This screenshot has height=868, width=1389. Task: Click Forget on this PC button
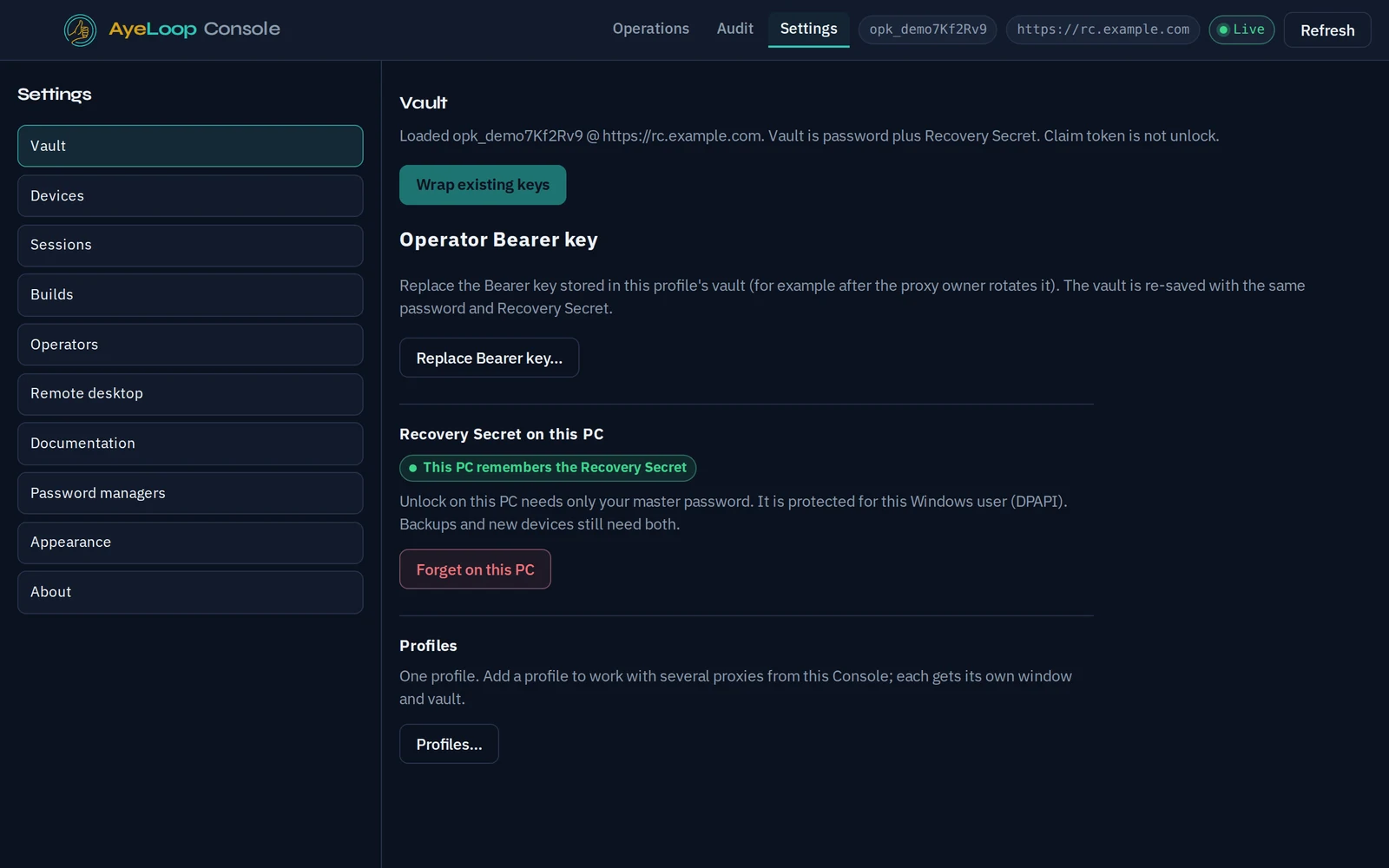[475, 569]
